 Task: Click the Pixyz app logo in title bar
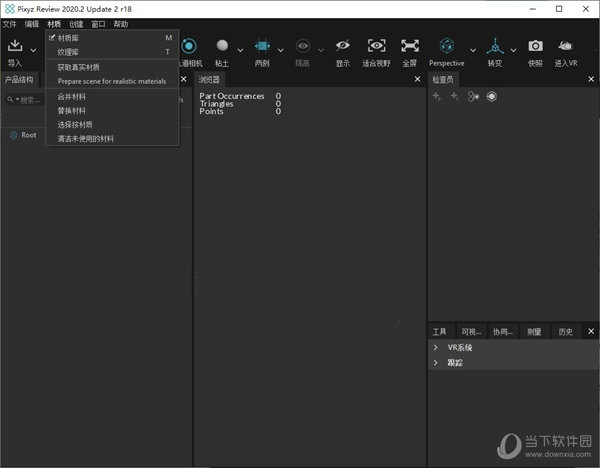pos(10,9)
